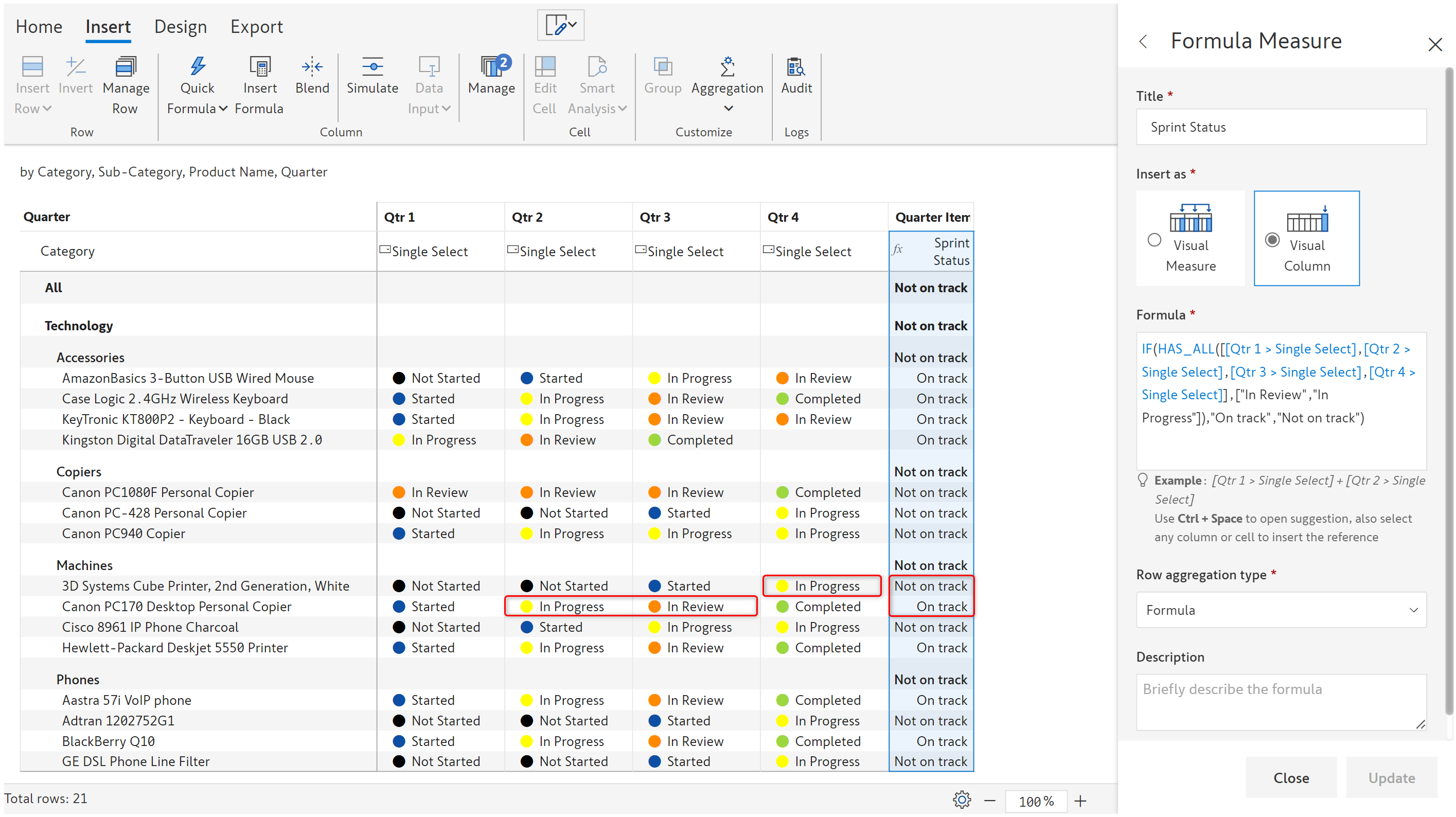The height and width of the screenshot is (817, 1456).
Task: Click the Update button
Action: pos(1391,777)
